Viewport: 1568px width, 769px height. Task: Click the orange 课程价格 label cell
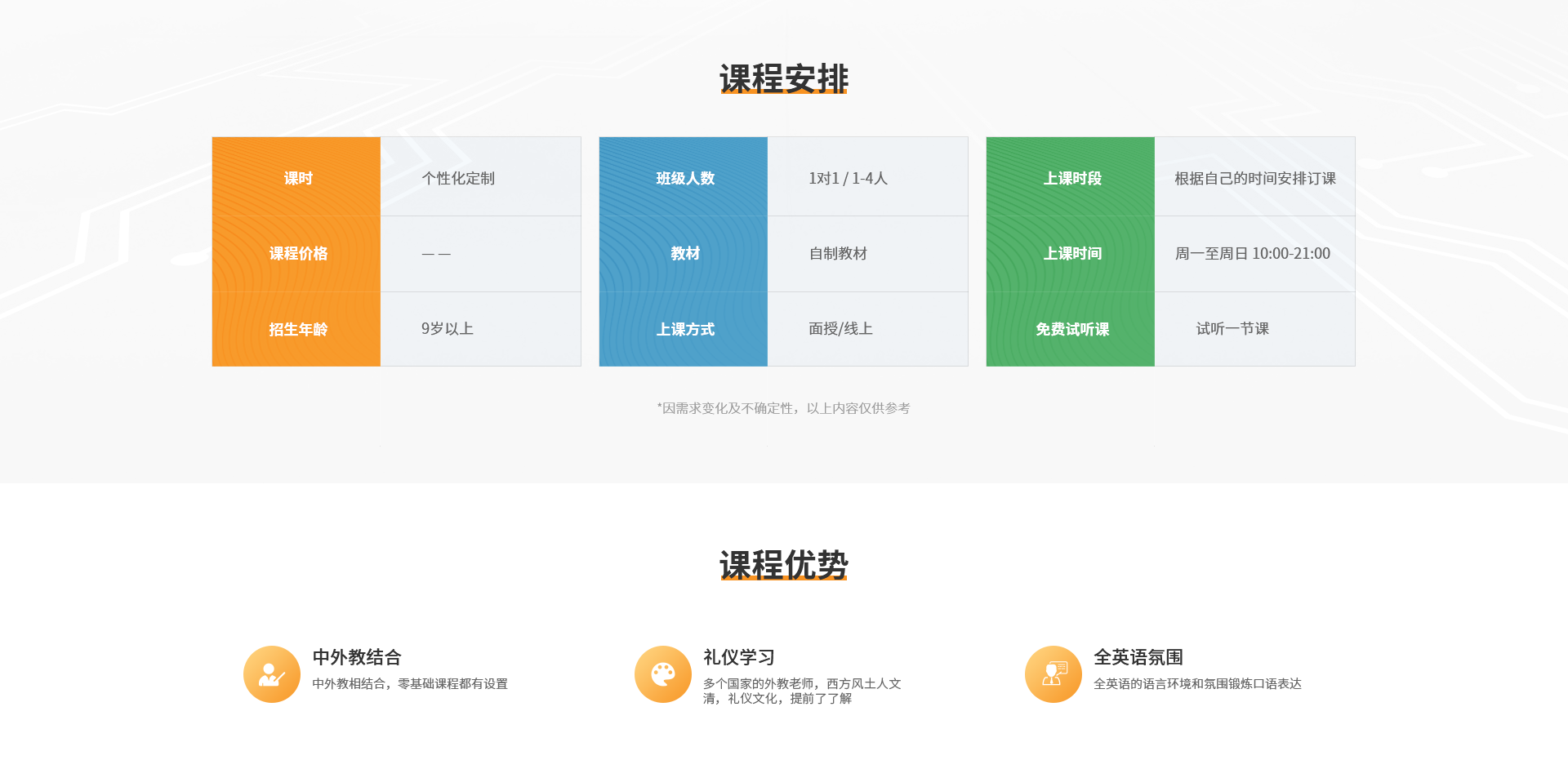(296, 254)
